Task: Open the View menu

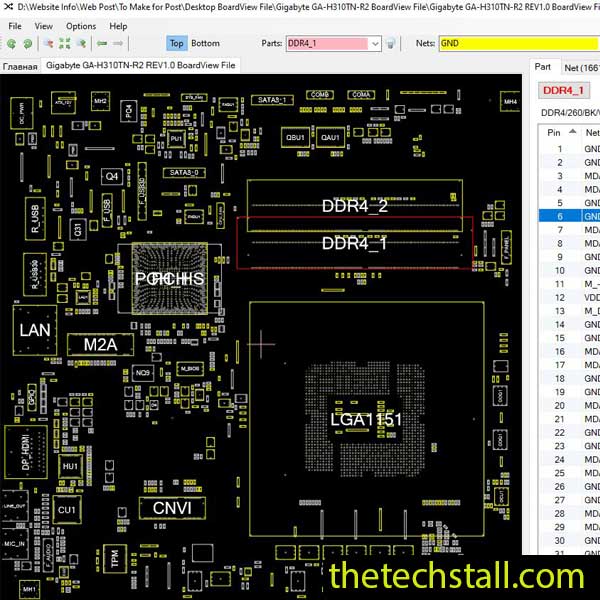Action: [44, 26]
